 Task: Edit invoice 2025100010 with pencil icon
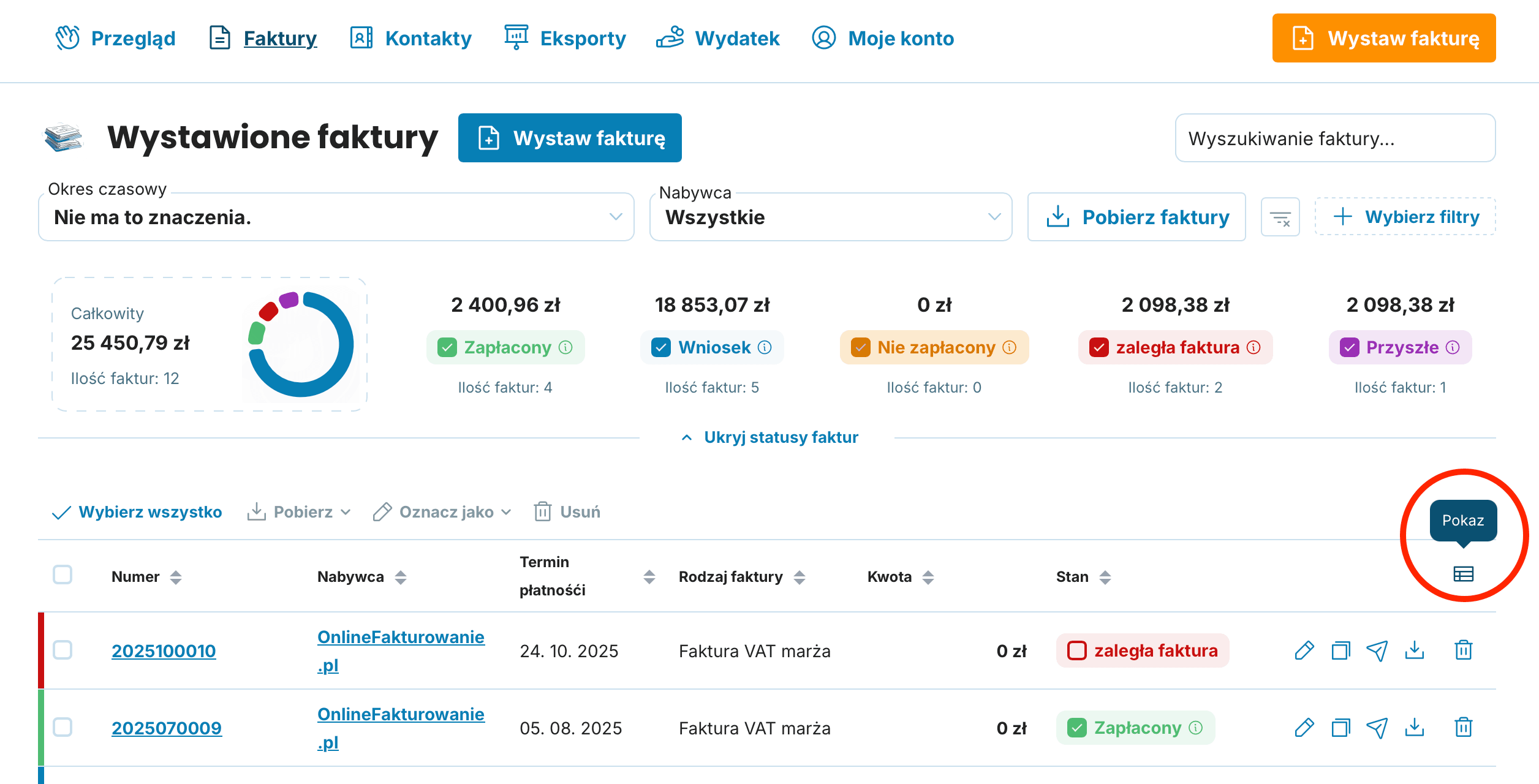(1304, 650)
